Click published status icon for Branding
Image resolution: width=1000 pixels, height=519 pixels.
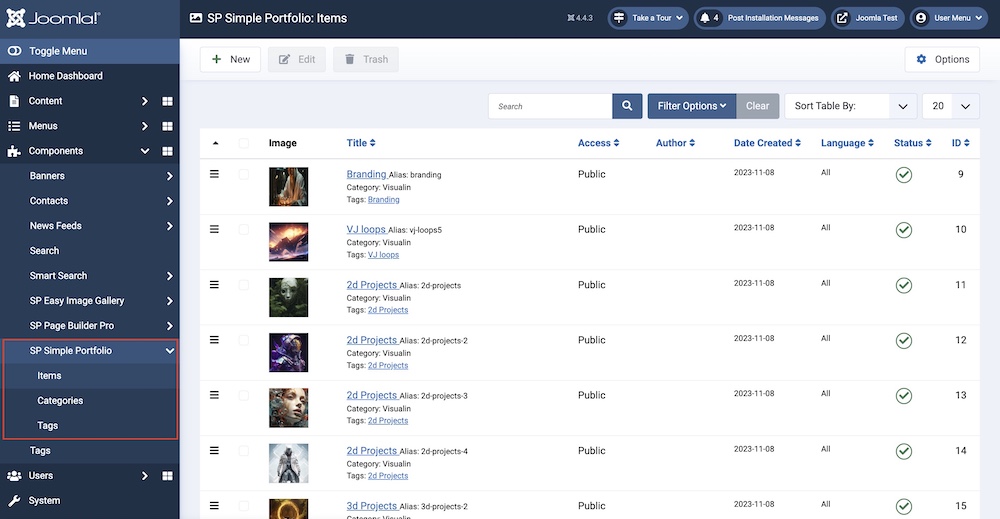904,176
